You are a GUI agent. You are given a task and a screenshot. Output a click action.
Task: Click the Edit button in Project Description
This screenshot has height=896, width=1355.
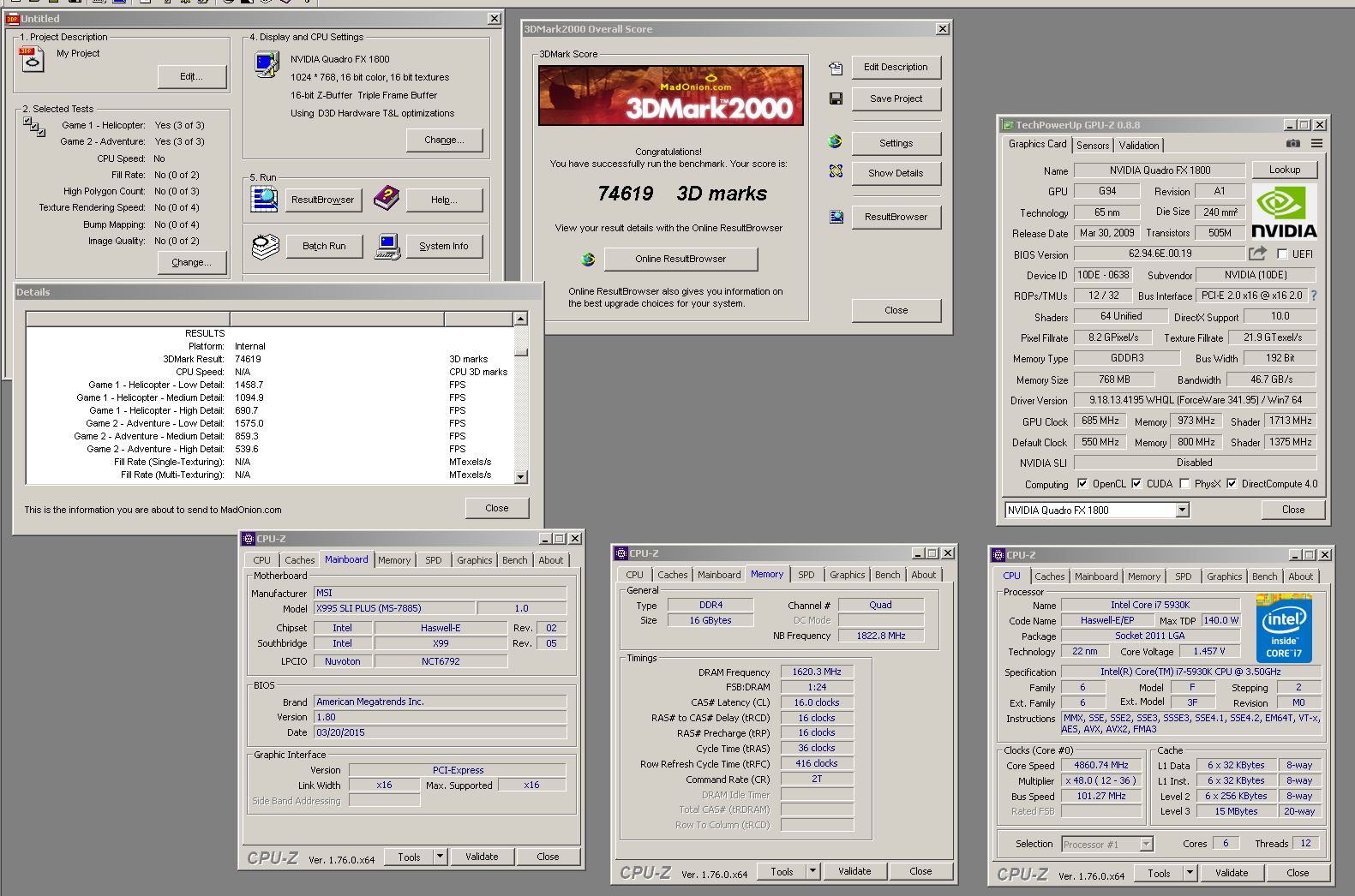click(192, 76)
